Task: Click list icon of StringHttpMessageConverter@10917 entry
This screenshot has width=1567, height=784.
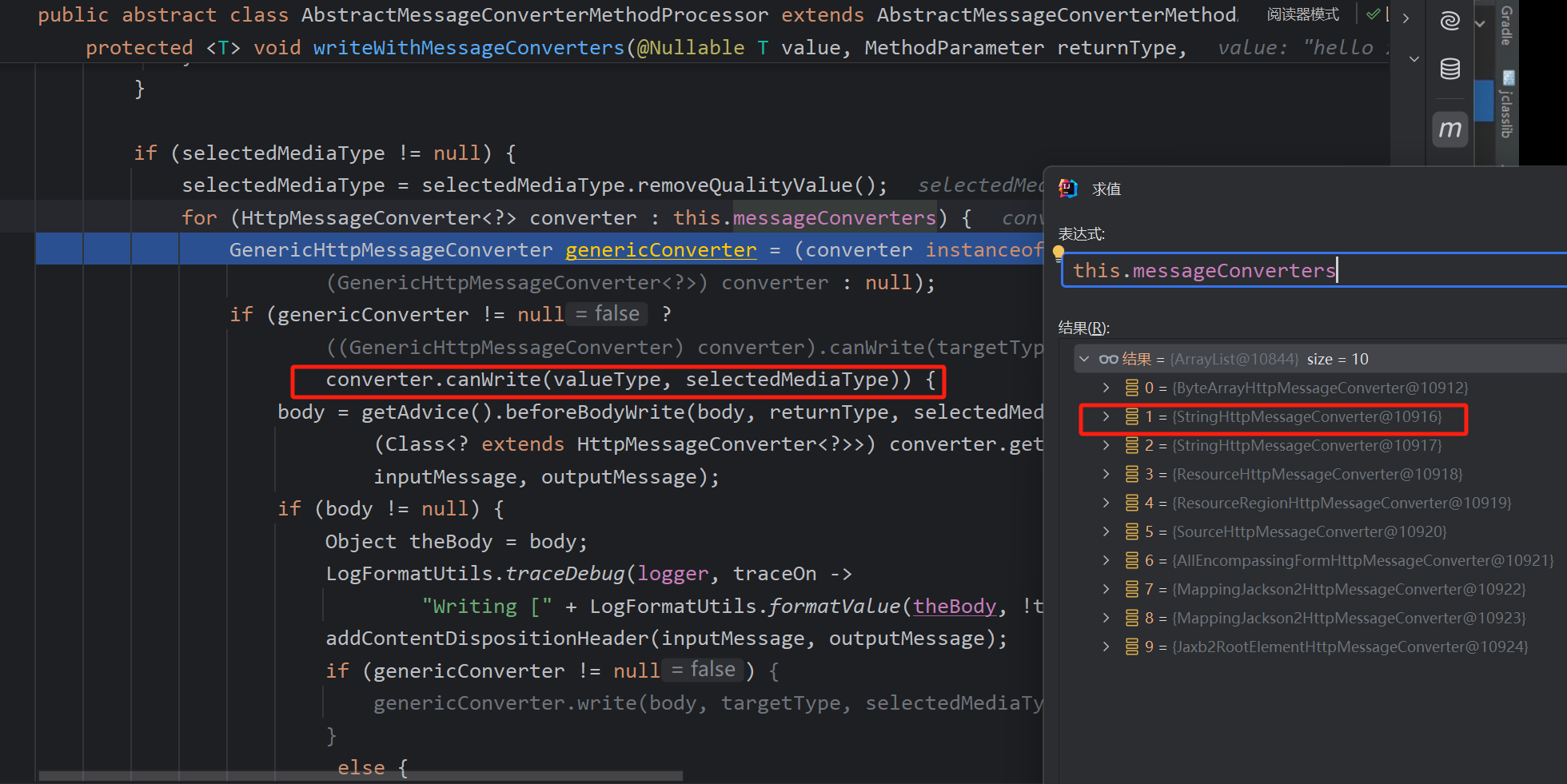Action: 1131,445
